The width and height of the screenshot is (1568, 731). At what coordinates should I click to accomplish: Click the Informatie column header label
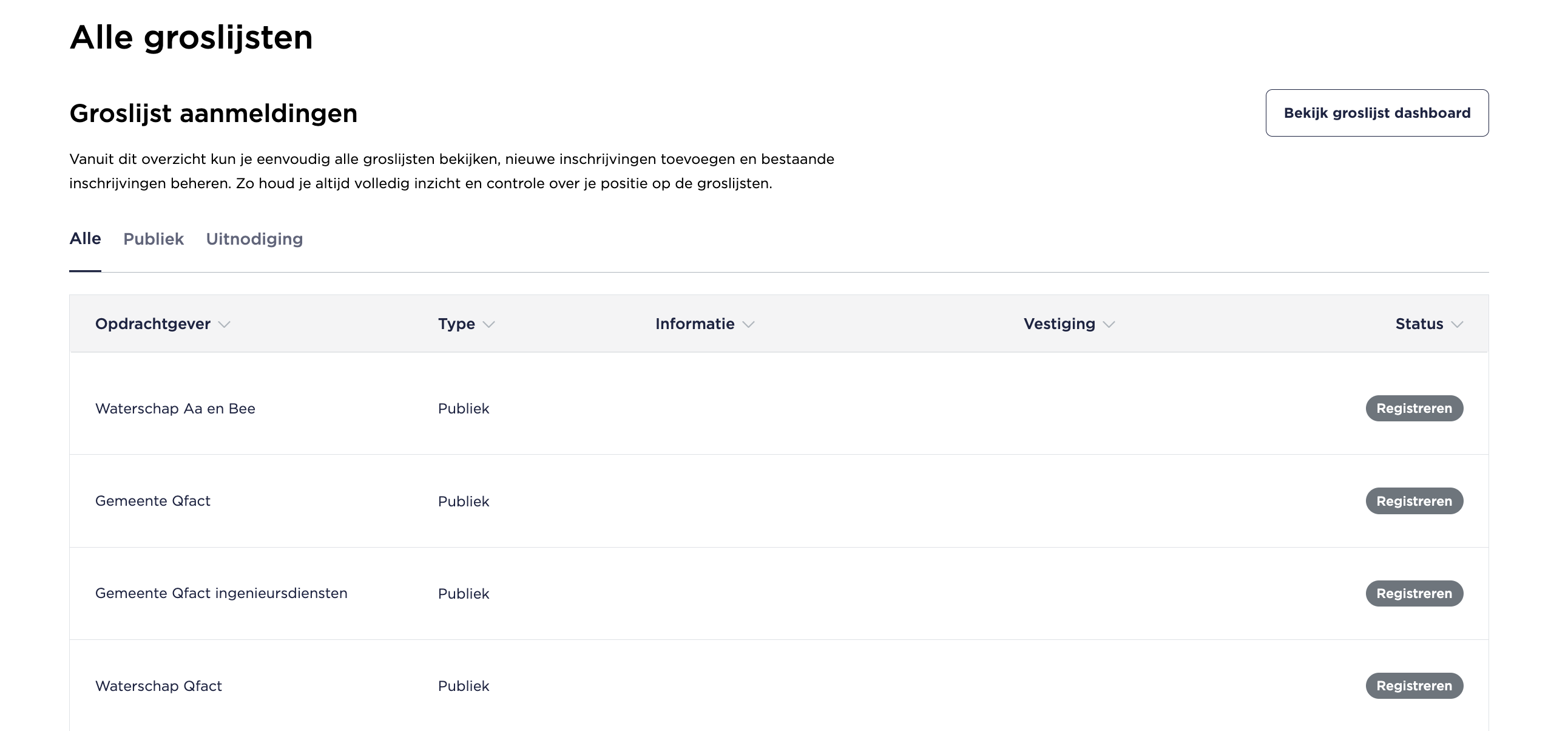point(695,324)
